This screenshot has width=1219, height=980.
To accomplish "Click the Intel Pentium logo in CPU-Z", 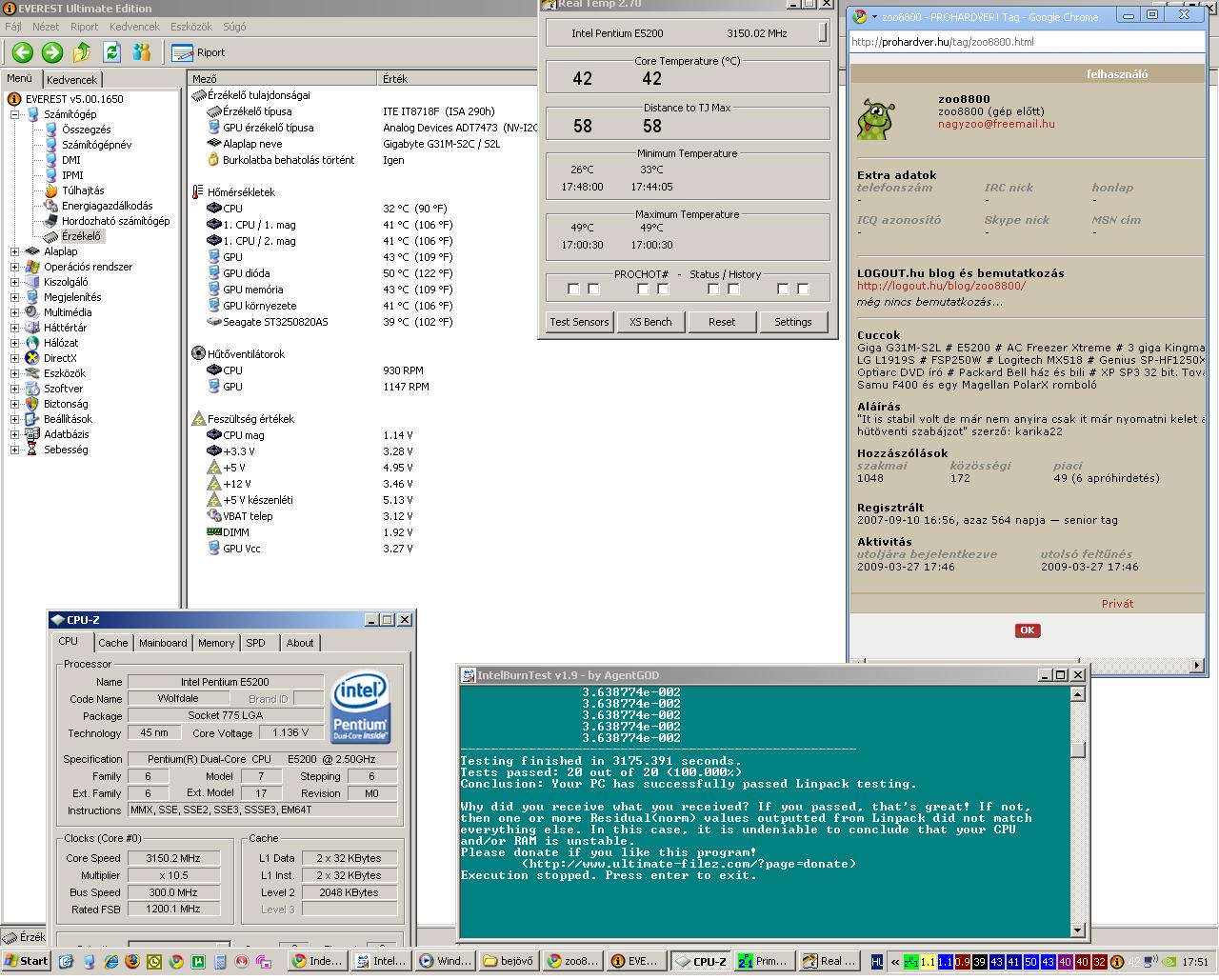I will [x=360, y=707].
